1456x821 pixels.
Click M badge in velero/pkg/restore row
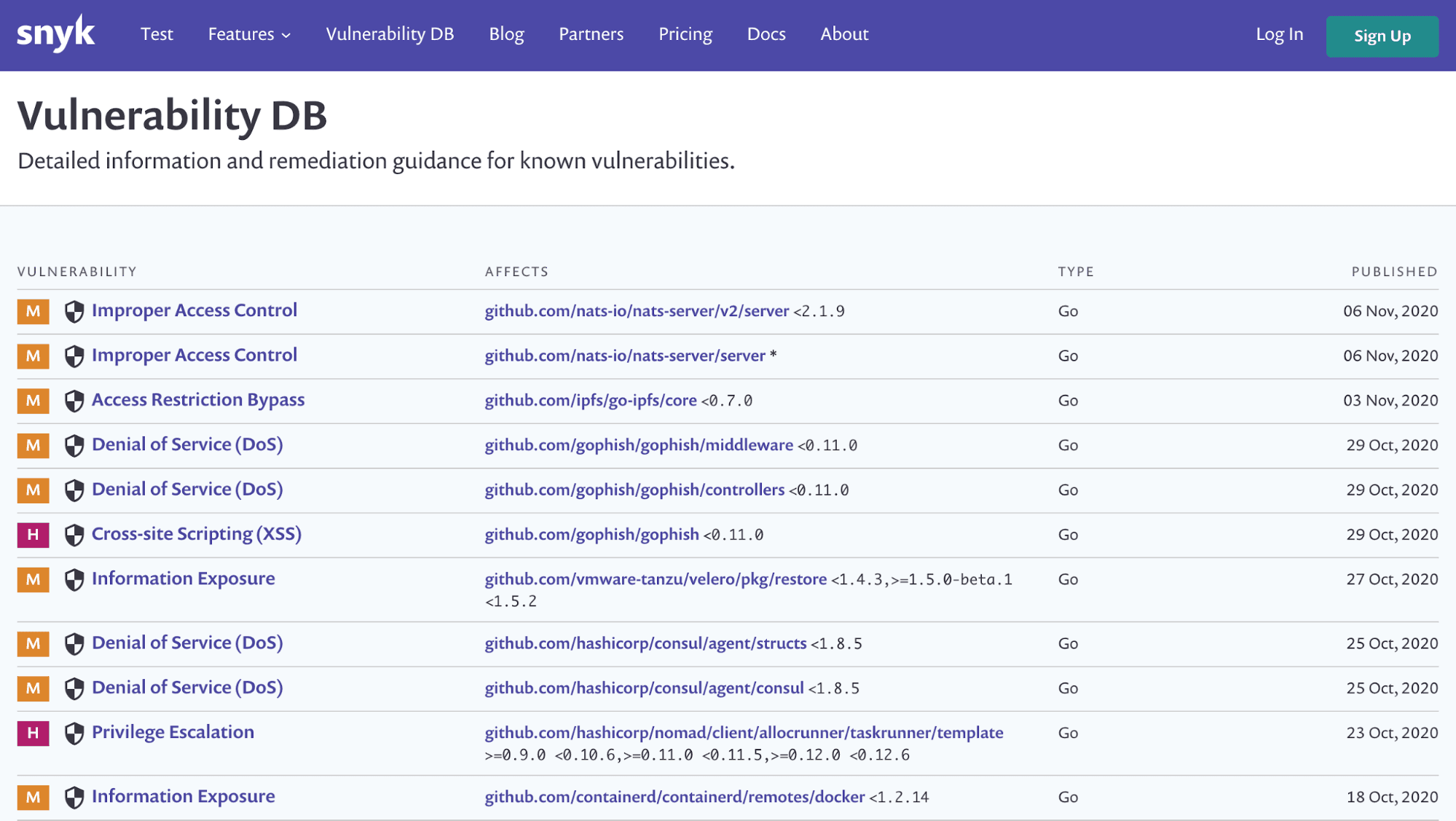click(34, 580)
